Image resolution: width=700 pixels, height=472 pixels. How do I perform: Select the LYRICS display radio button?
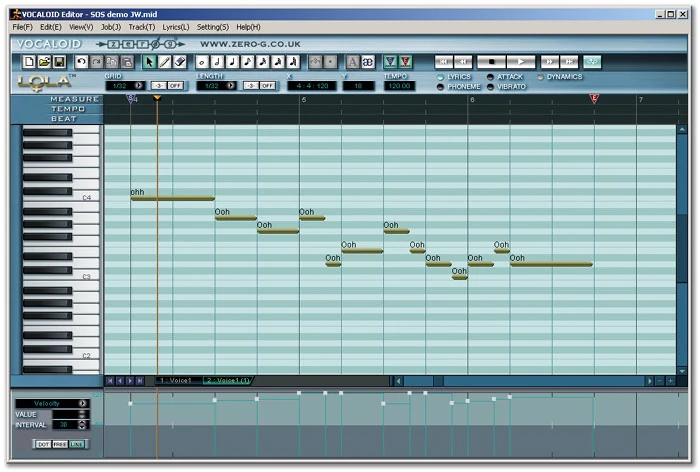click(440, 77)
